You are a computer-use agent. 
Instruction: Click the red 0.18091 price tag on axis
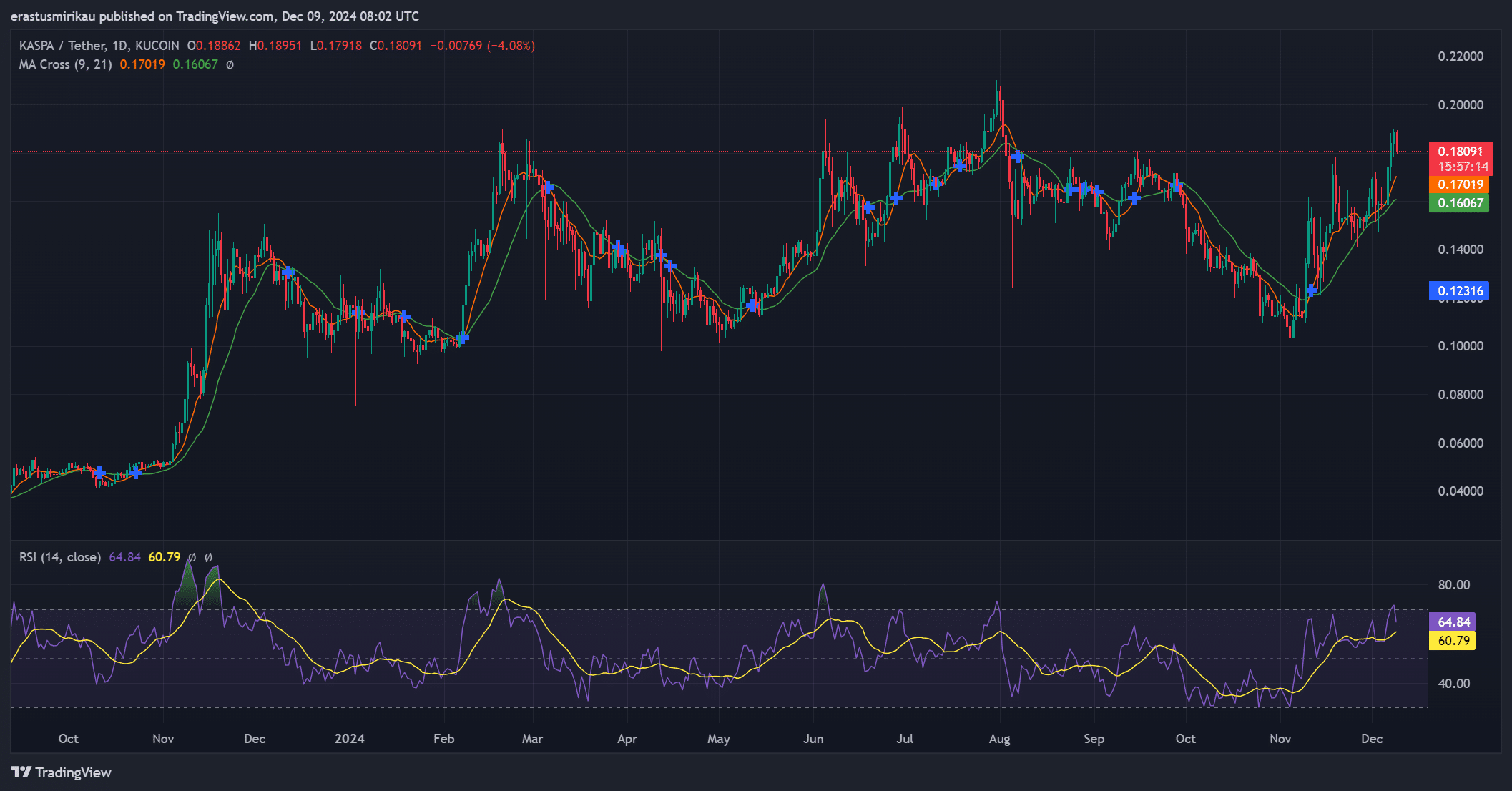1461,151
